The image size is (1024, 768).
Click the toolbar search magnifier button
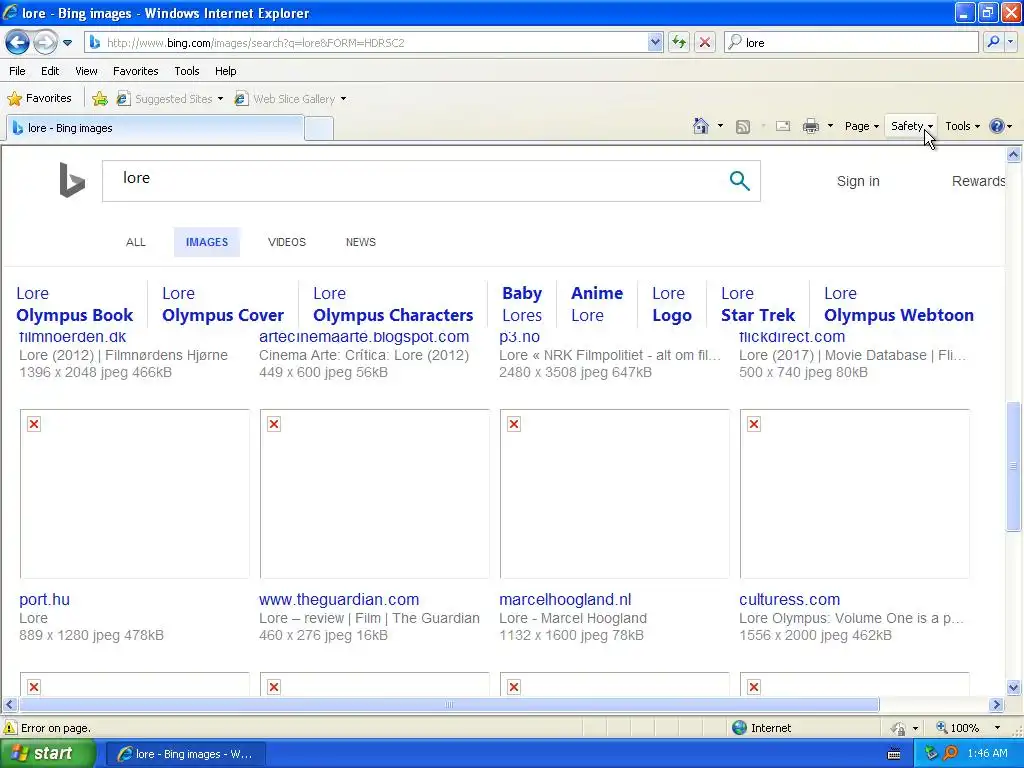(993, 42)
